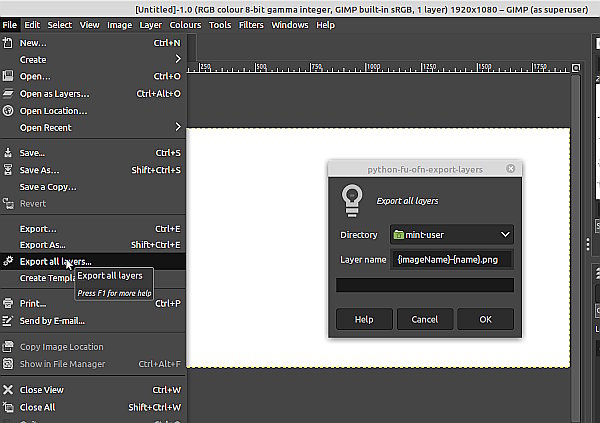
Task: Open the View menu
Action: coord(90,25)
